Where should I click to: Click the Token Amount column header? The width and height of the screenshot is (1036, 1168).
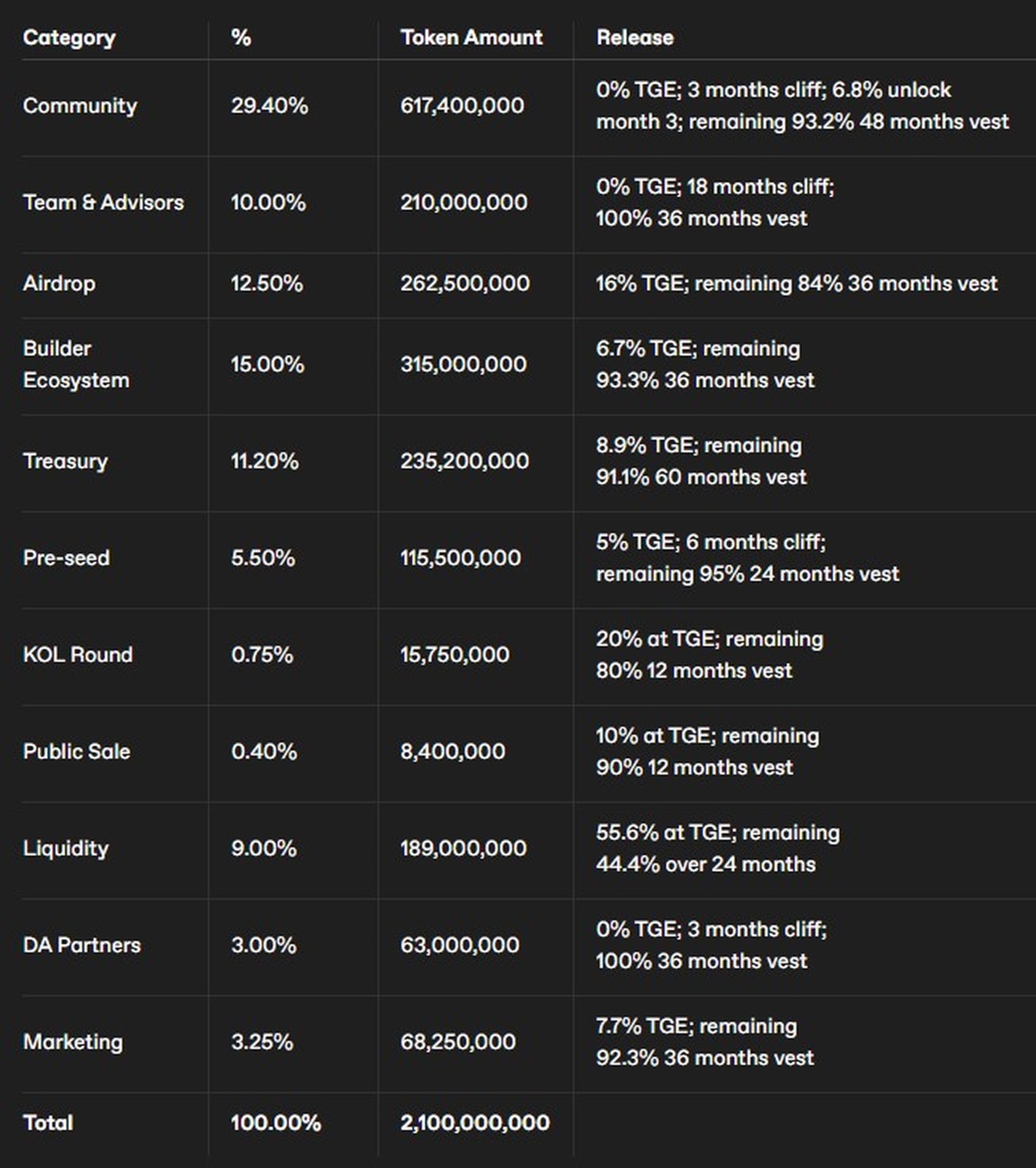tap(471, 37)
